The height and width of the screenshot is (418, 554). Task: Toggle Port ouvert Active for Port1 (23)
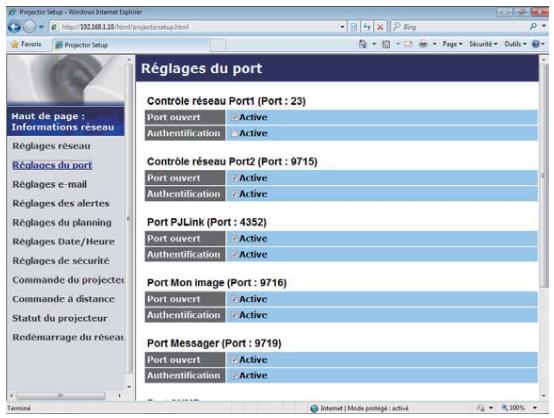click(234, 117)
